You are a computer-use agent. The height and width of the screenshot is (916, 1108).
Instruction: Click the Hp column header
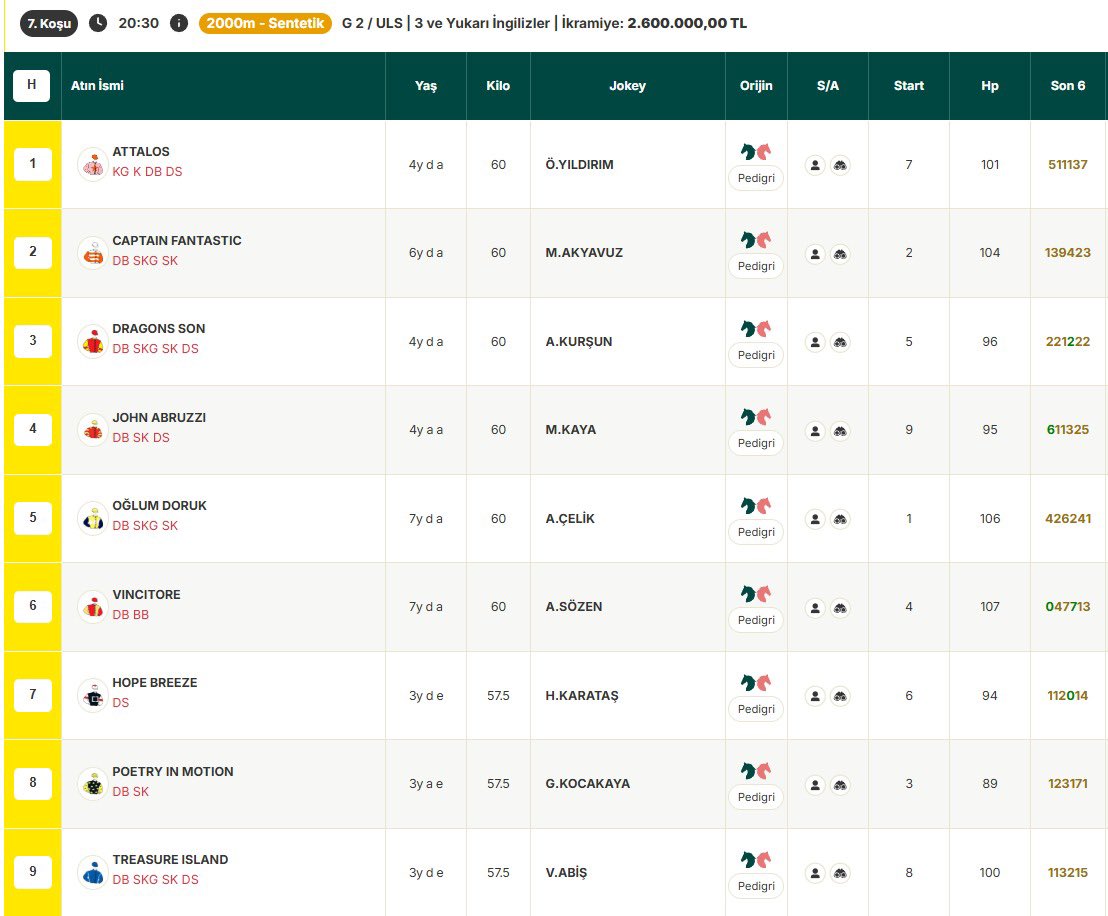tap(989, 86)
